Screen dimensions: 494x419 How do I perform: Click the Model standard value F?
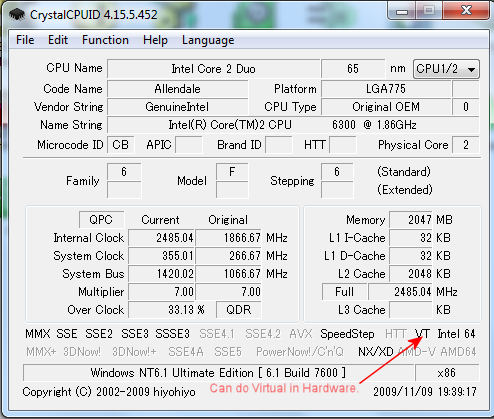click(232, 172)
